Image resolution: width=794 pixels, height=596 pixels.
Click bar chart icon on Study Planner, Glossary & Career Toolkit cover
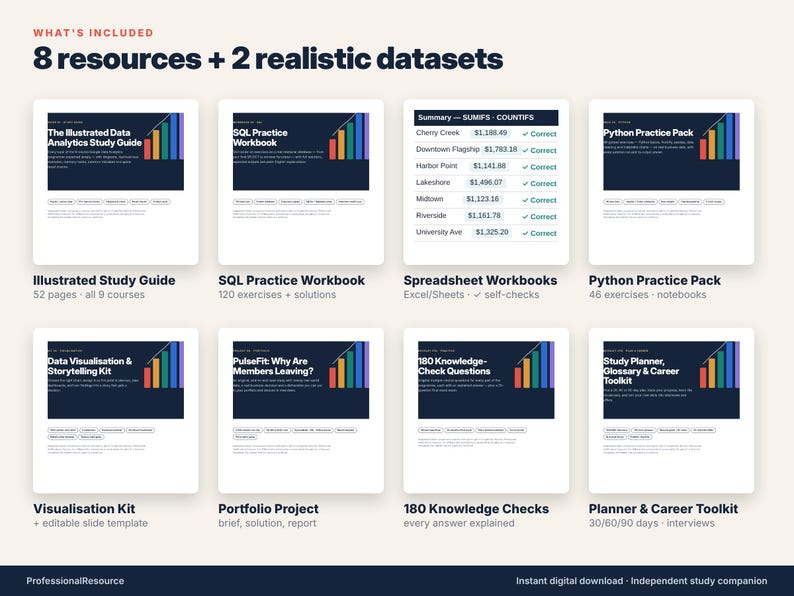pyautogui.click(x=720, y=365)
